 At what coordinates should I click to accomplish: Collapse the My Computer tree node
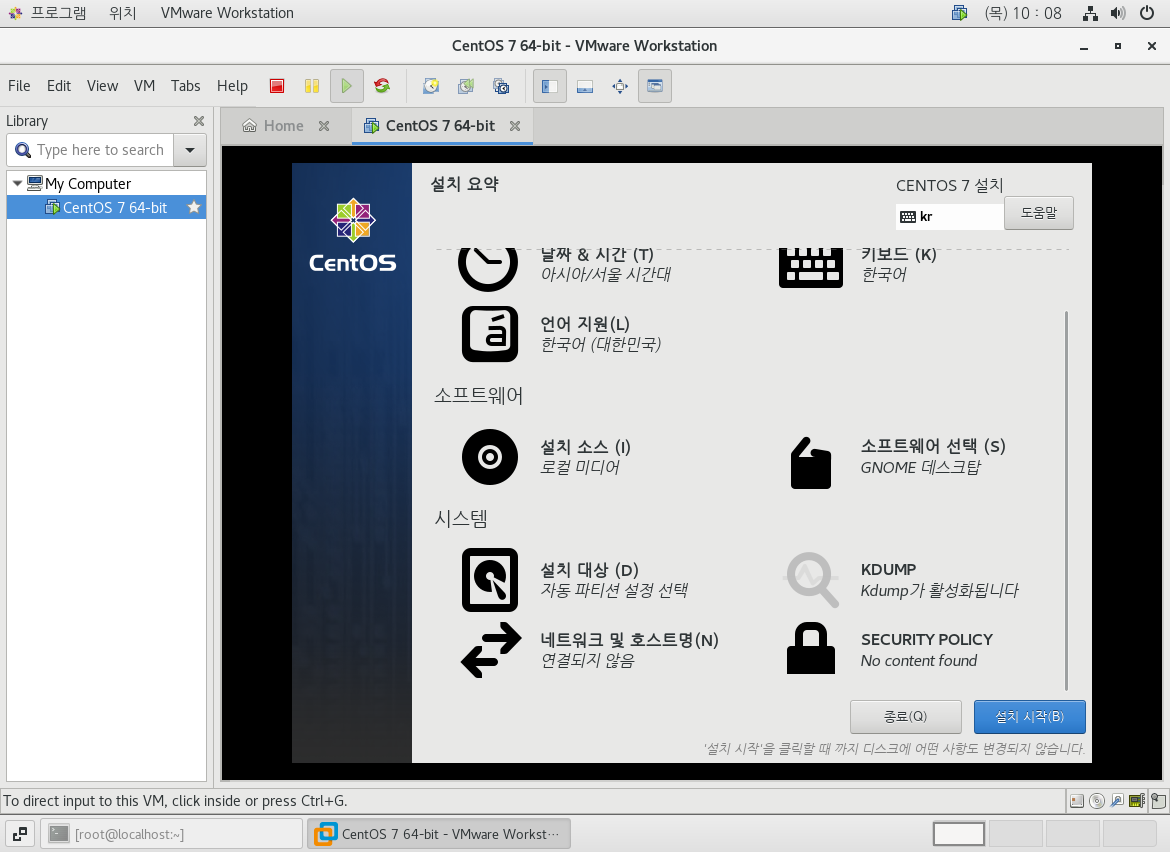[x=17, y=183]
